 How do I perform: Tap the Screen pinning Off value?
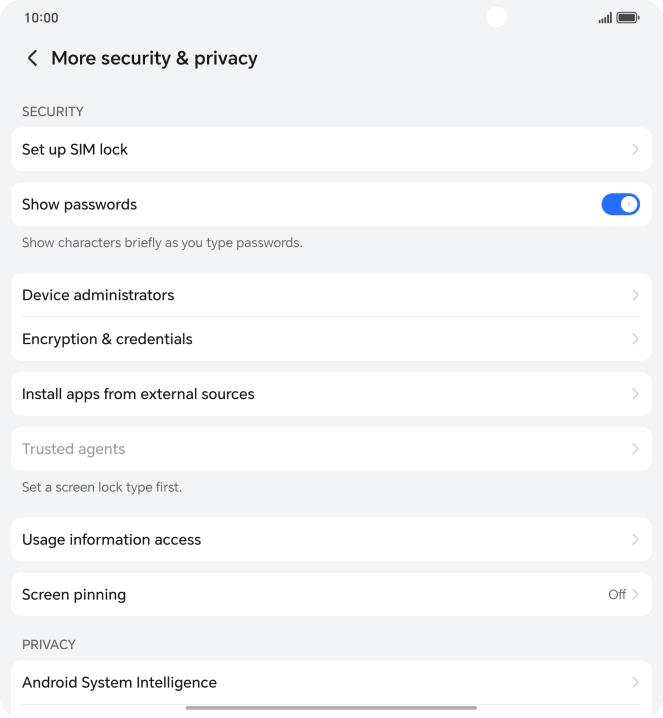pos(617,594)
